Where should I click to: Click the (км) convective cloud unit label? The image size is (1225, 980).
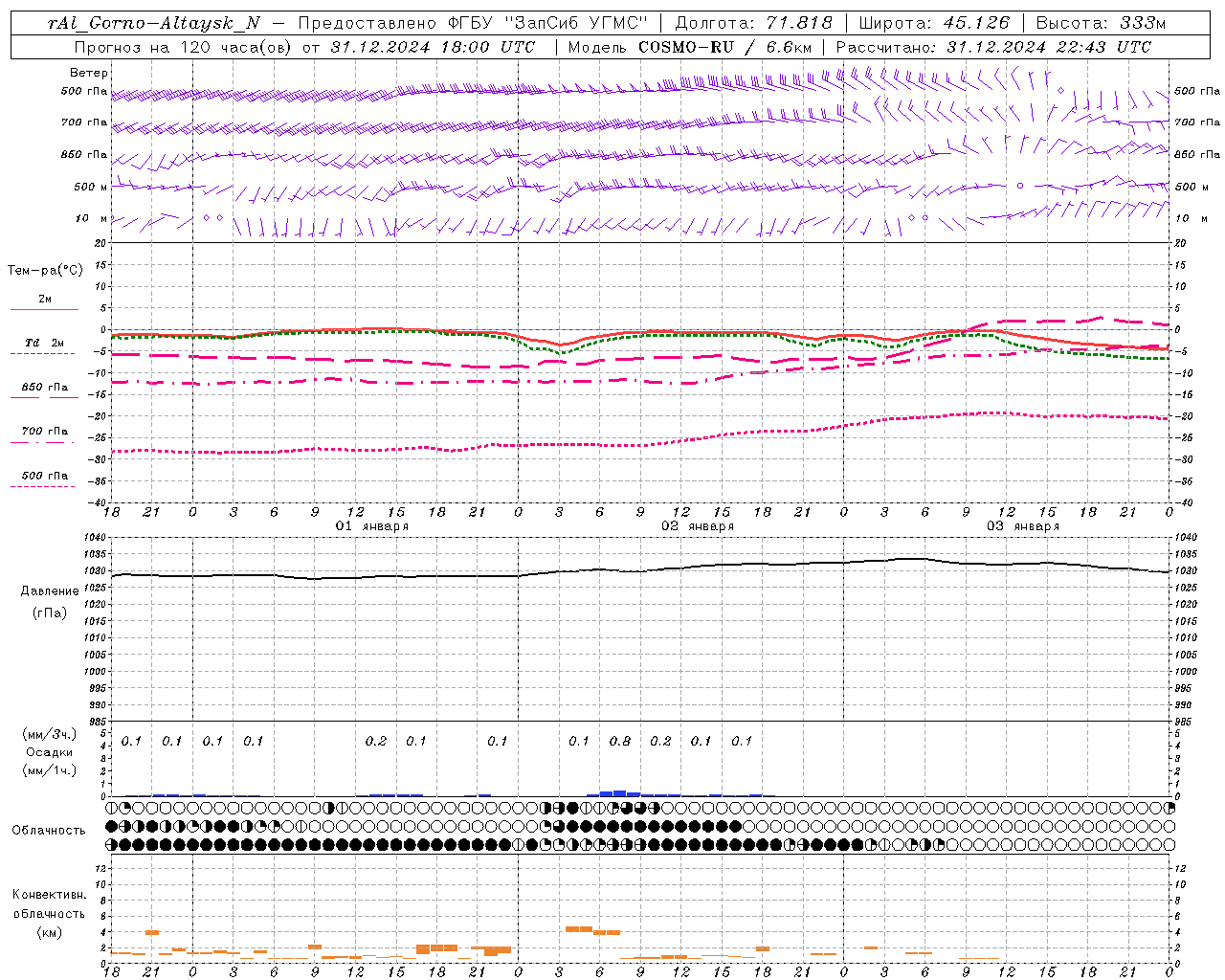pos(49,932)
